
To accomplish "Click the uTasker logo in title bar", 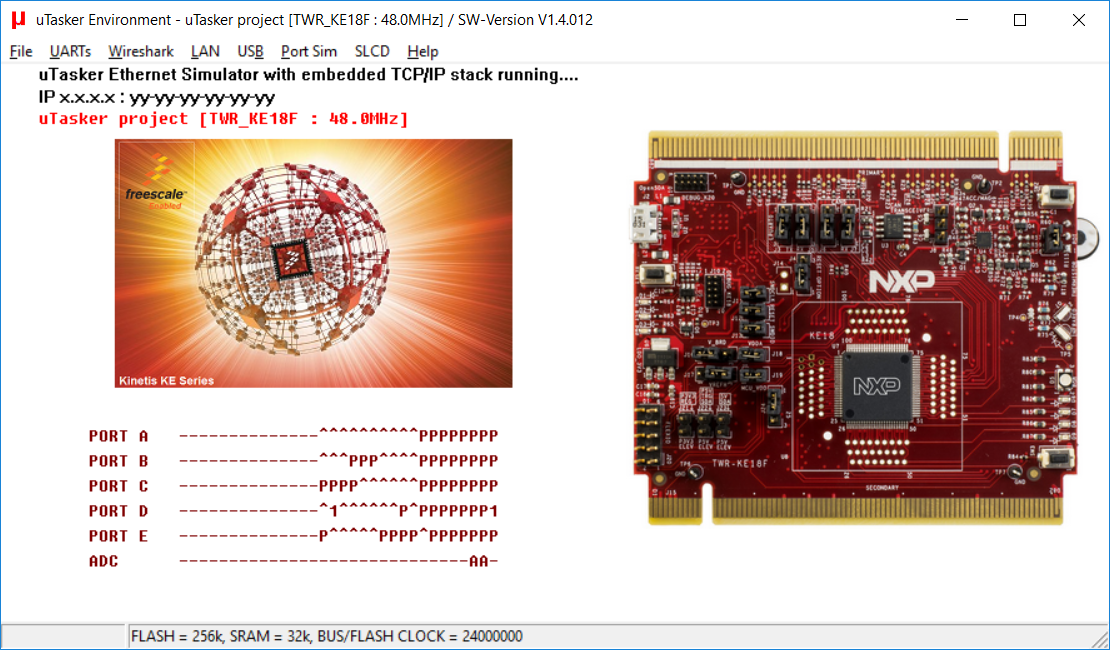I will point(18,19).
